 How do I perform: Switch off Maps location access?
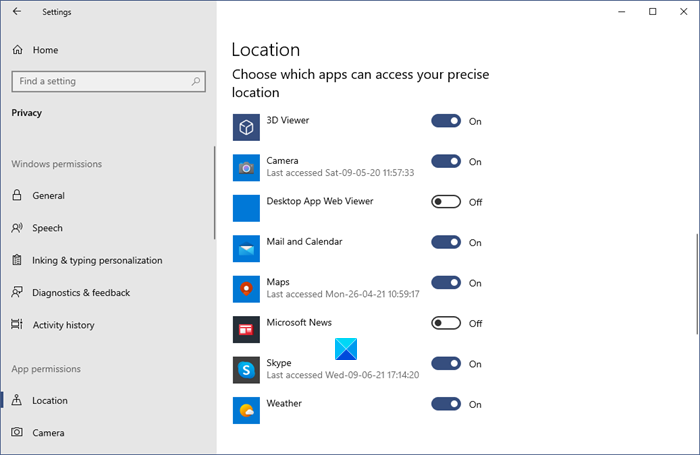(x=446, y=283)
